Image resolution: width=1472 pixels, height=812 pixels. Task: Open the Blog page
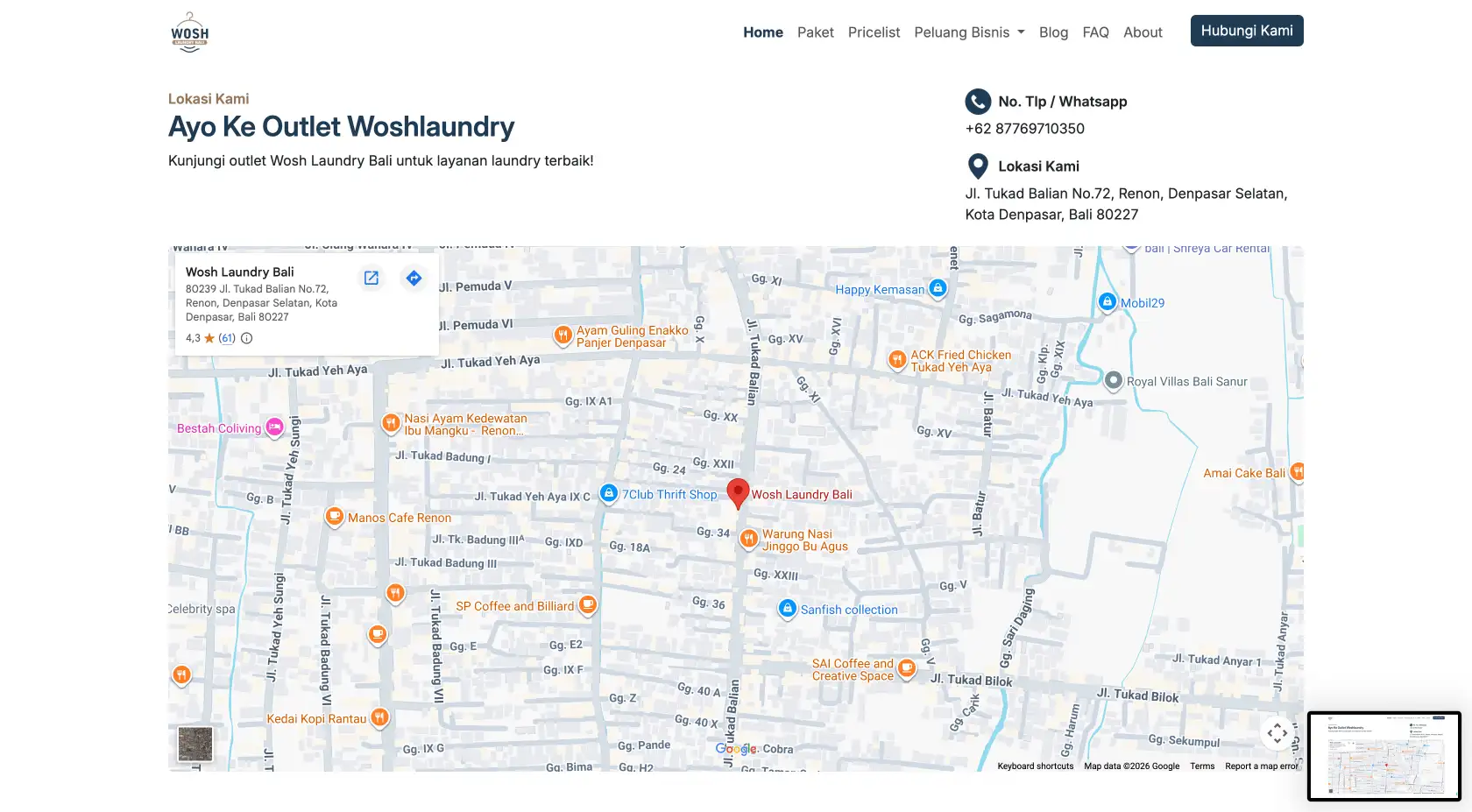(1053, 32)
